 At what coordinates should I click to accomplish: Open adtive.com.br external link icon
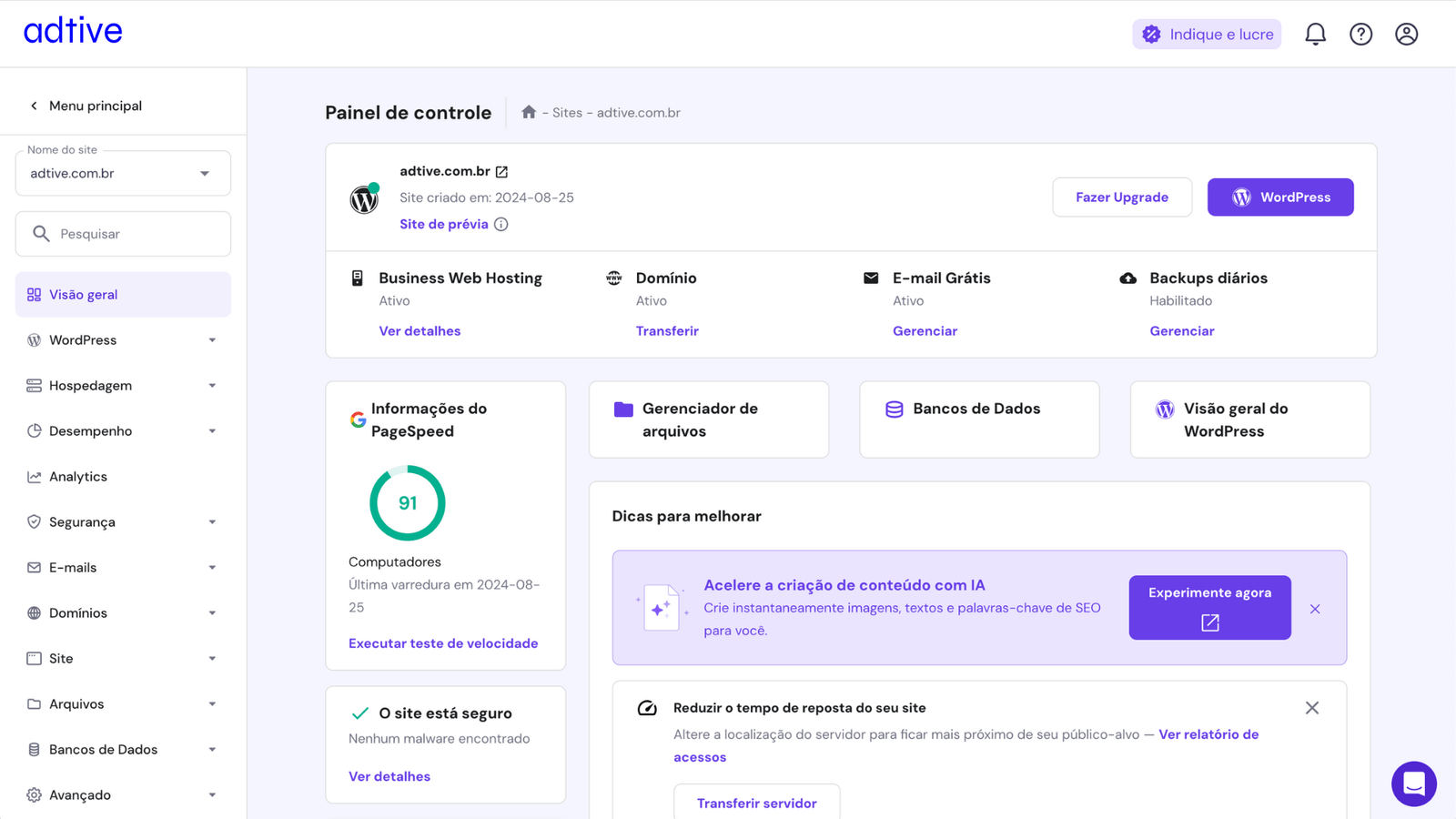[x=501, y=172]
